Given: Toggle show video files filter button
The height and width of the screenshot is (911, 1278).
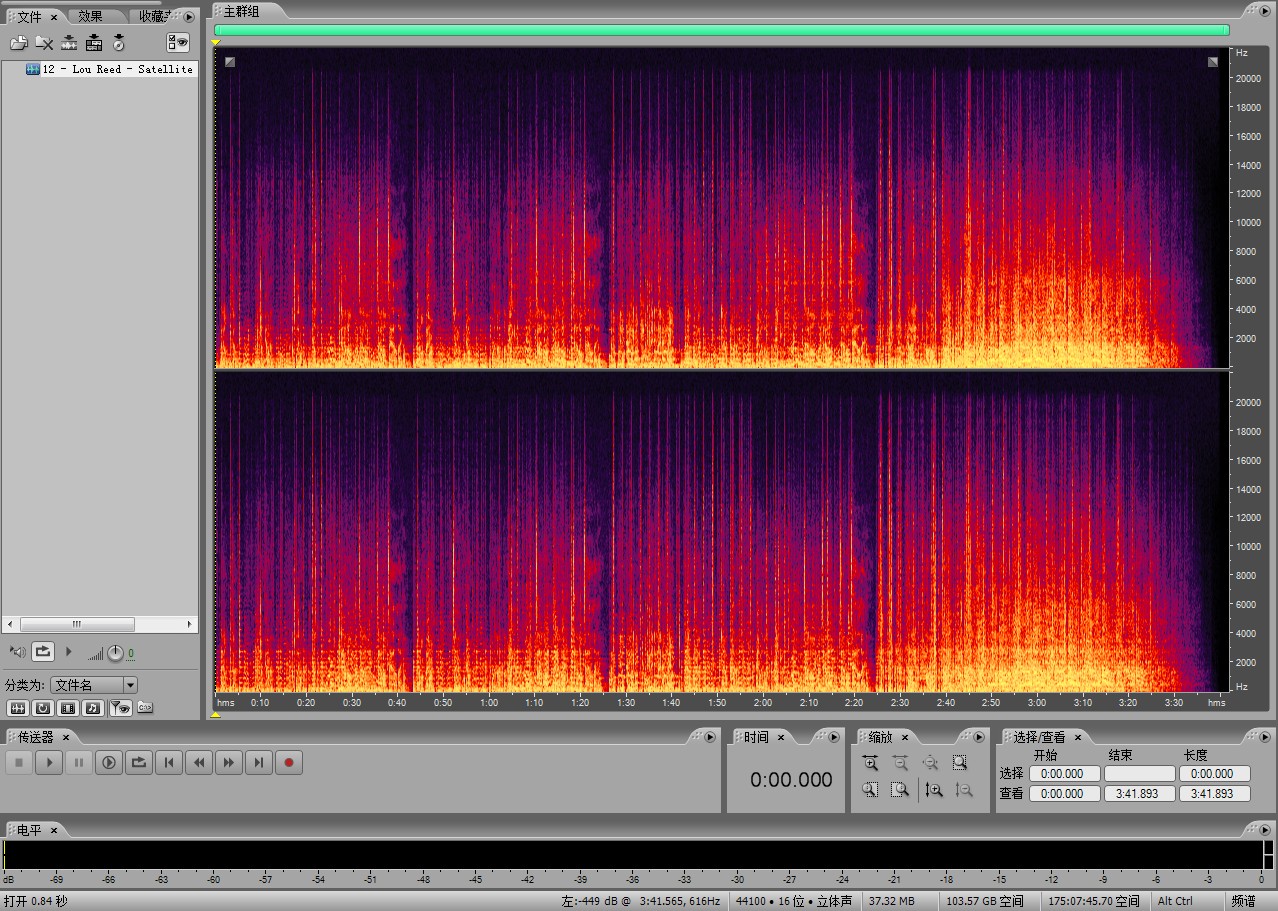Looking at the screenshot, I should coord(68,708).
